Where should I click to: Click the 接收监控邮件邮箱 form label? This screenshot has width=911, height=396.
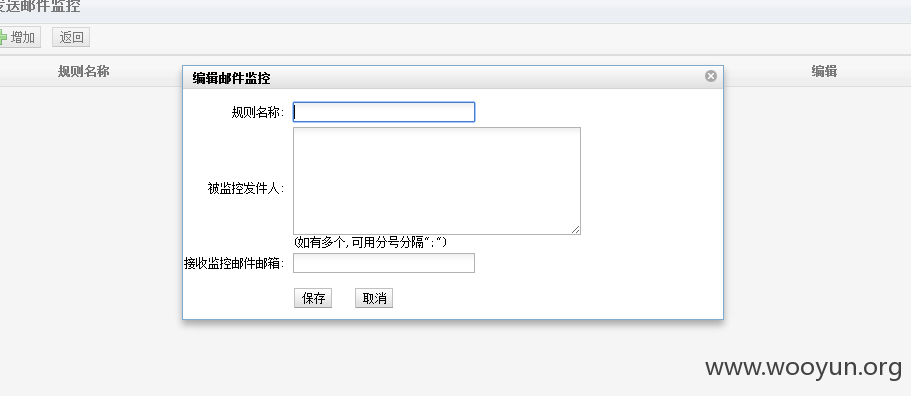click(x=234, y=264)
